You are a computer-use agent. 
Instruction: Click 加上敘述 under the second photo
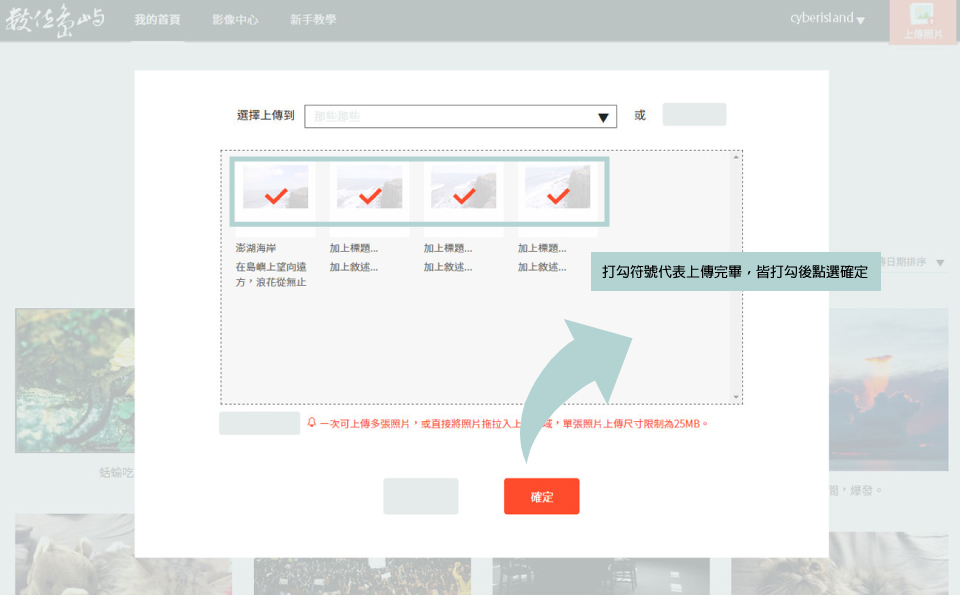coord(354,267)
